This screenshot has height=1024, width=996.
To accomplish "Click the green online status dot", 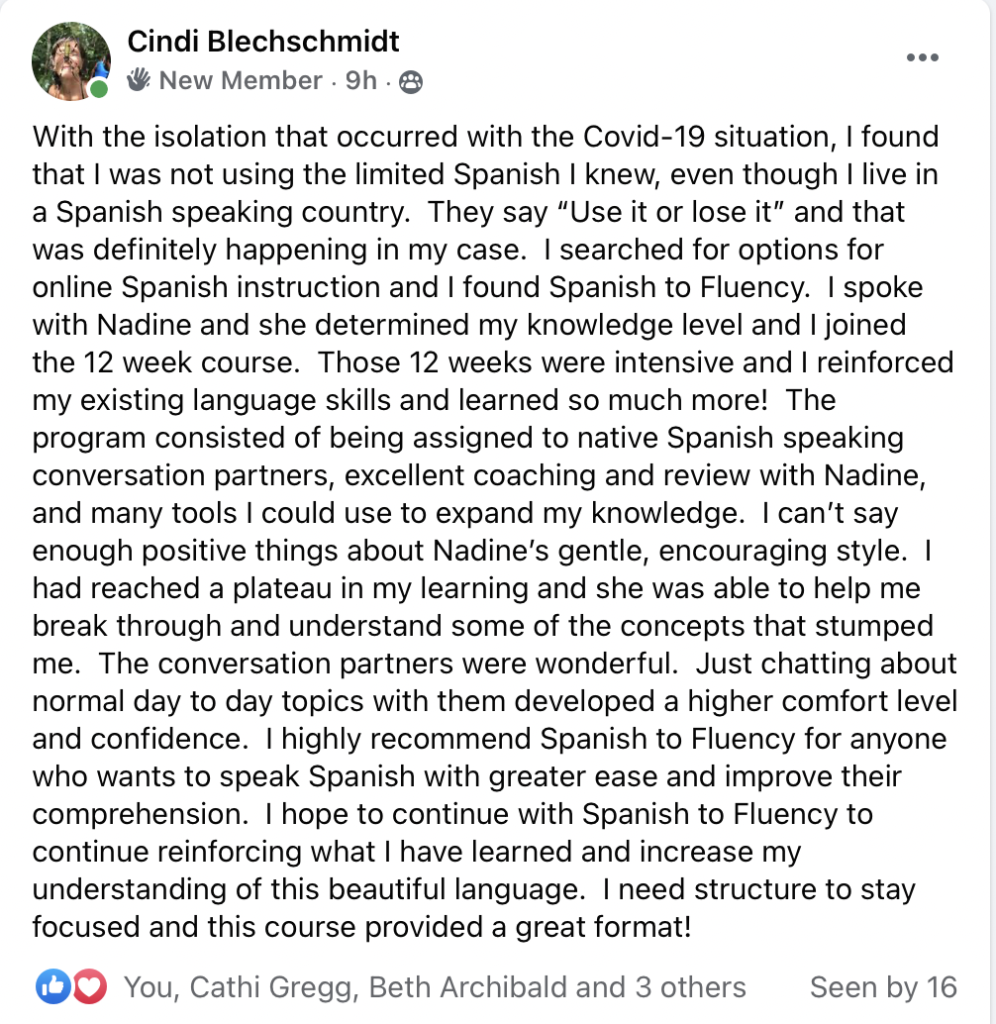I will 99,89.
